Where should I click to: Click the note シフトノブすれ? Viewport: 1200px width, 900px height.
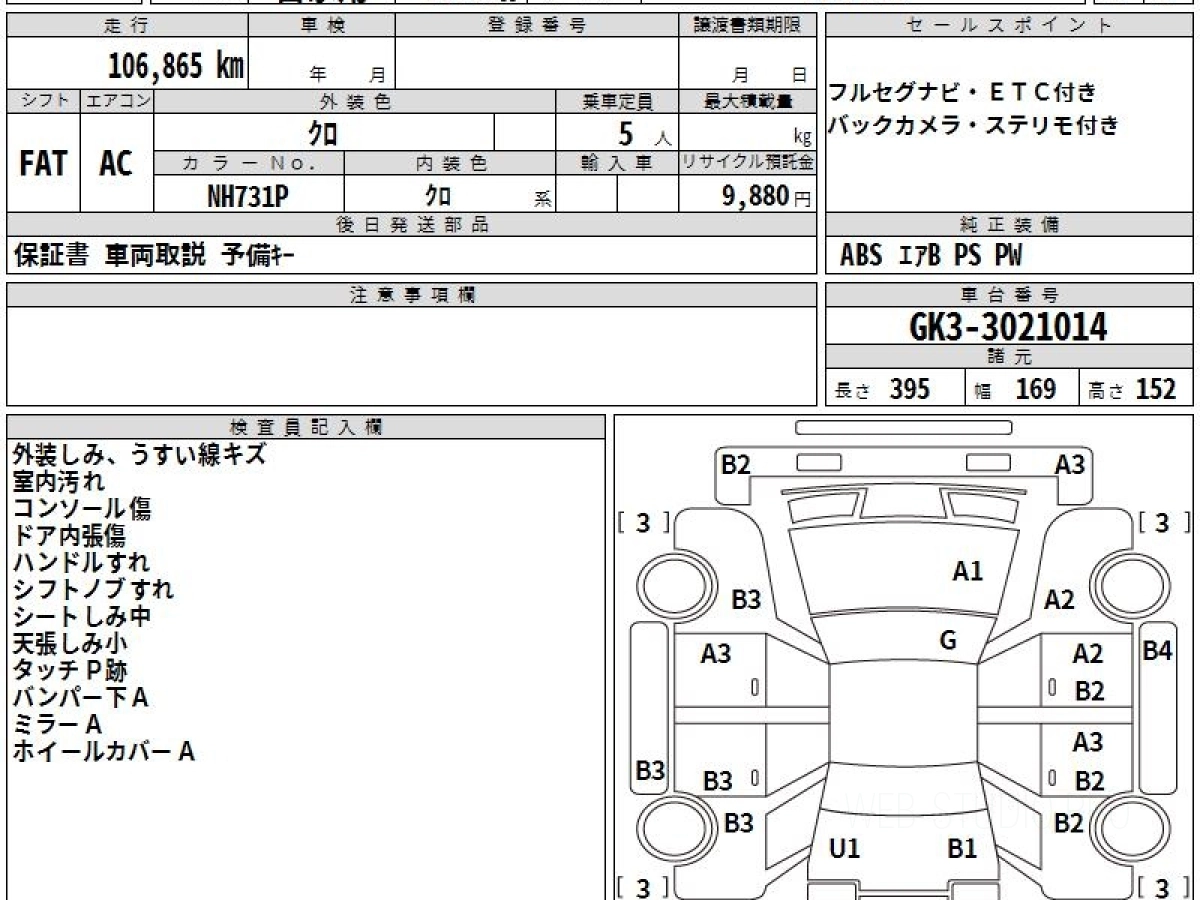pos(94,590)
